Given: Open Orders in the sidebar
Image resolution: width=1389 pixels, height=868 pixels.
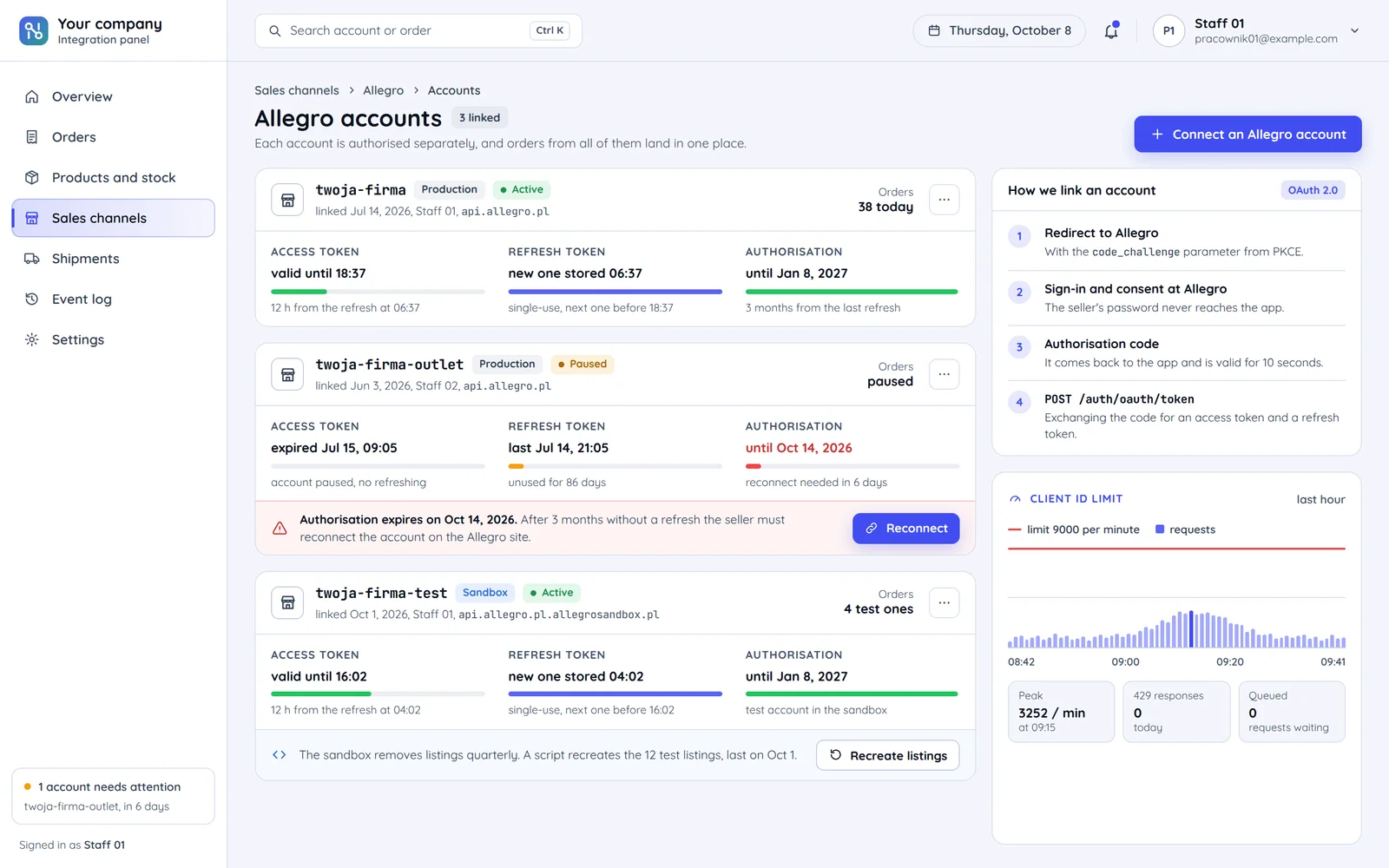Looking at the screenshot, I should [x=113, y=137].
